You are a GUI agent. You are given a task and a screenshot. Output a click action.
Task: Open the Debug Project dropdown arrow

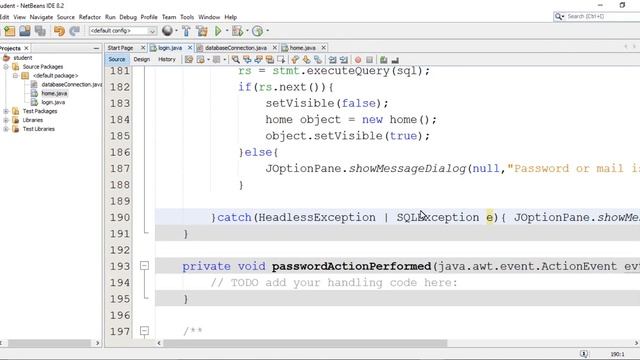click(247, 31)
